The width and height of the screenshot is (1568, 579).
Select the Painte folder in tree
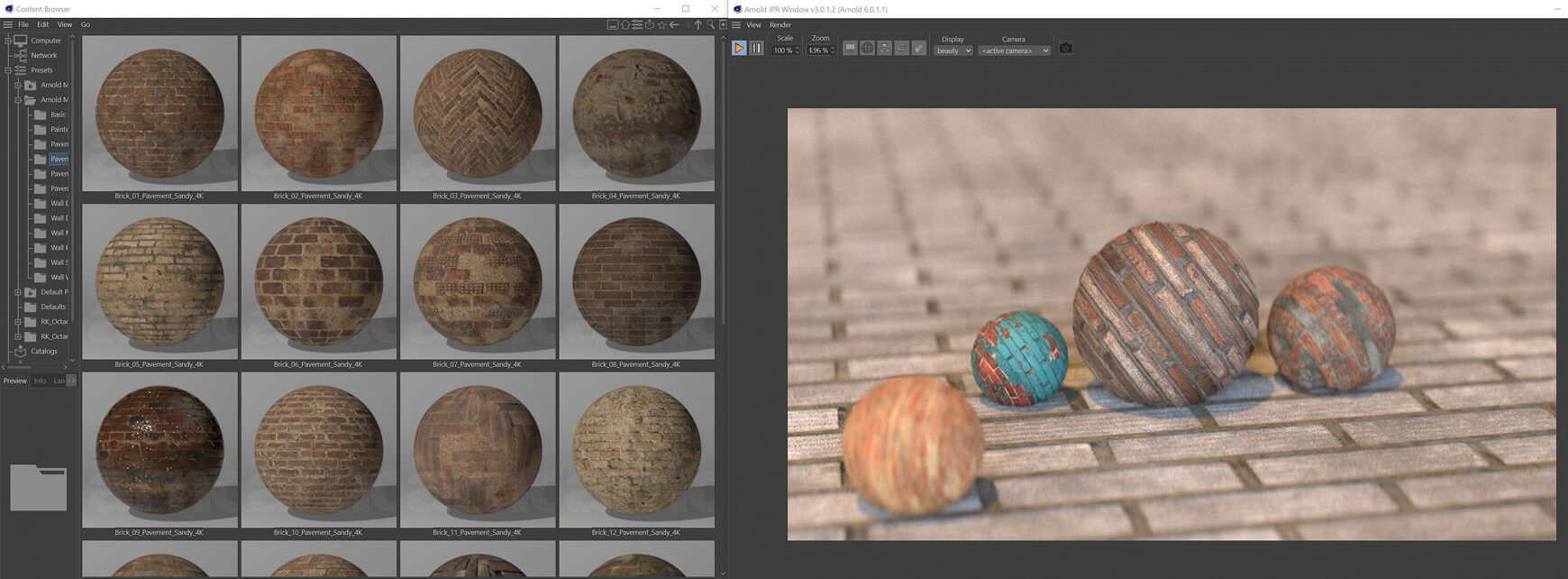pyautogui.click(x=59, y=129)
